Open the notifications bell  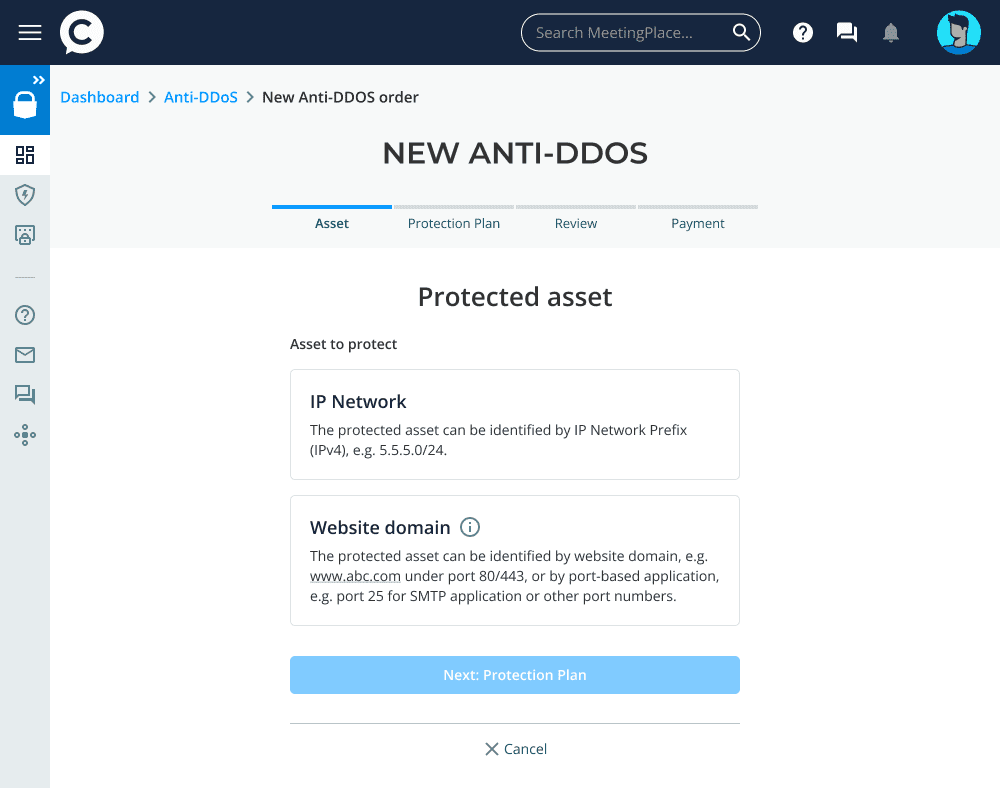coord(891,33)
